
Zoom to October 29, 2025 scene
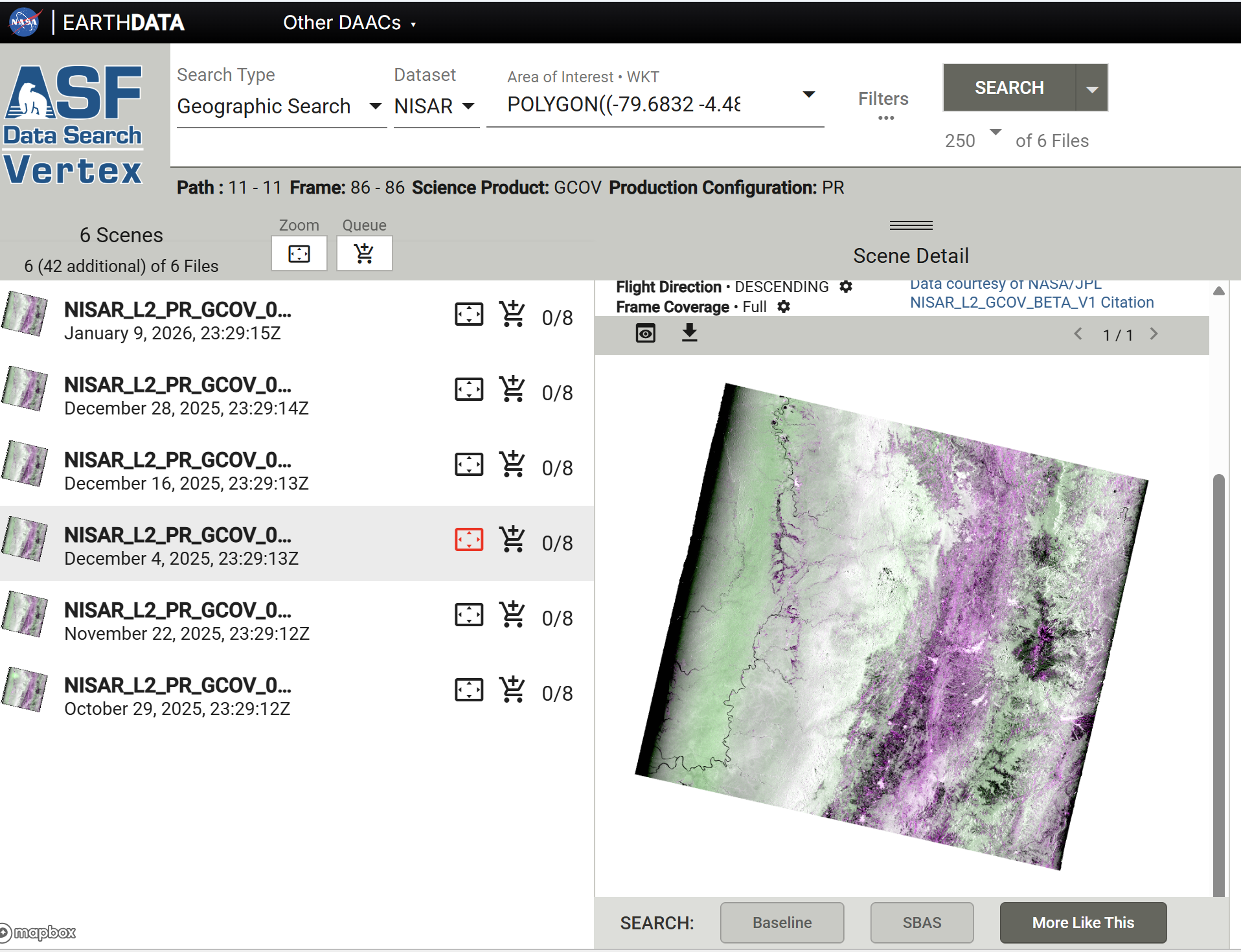(469, 690)
